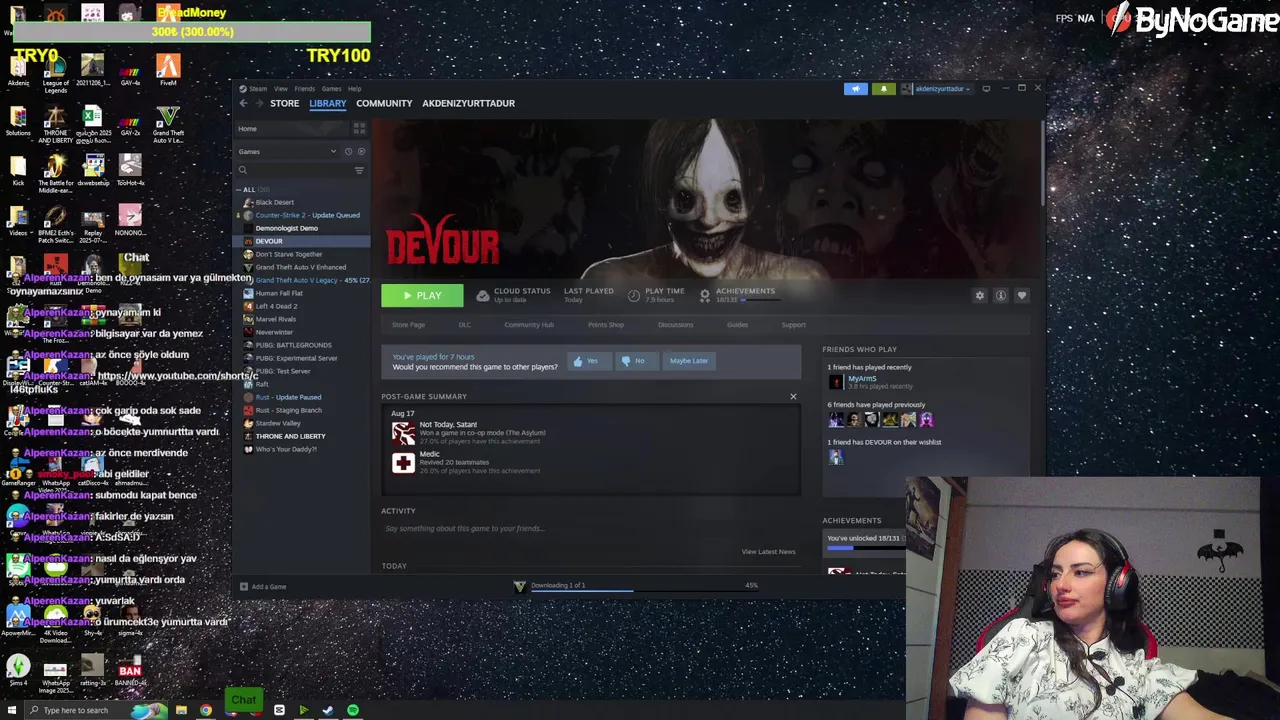Open the advanced filter icon in library search
The height and width of the screenshot is (720, 1280).
coord(359,170)
